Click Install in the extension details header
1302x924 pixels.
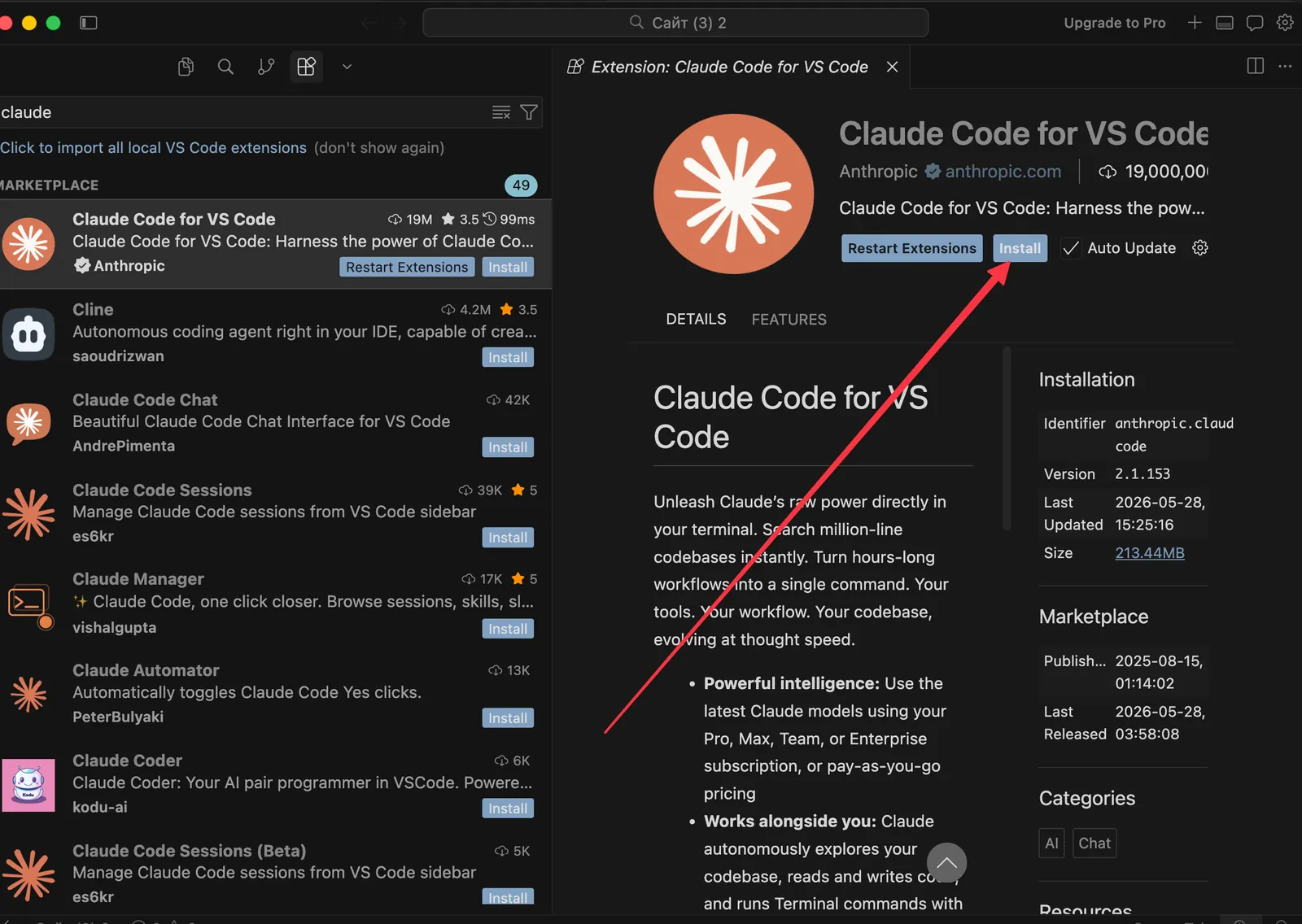pos(1020,248)
